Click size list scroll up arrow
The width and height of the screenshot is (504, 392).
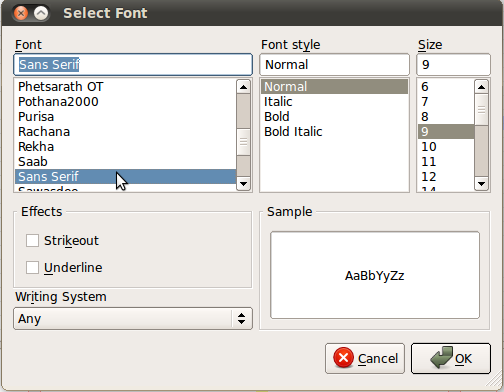click(x=481, y=87)
